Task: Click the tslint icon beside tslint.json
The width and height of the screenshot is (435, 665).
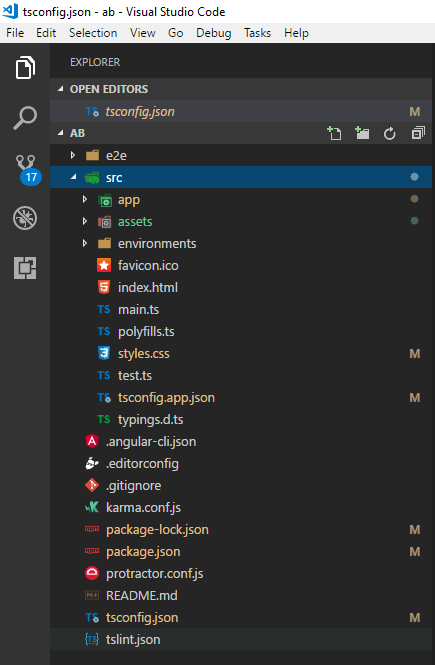Action: coord(92,639)
